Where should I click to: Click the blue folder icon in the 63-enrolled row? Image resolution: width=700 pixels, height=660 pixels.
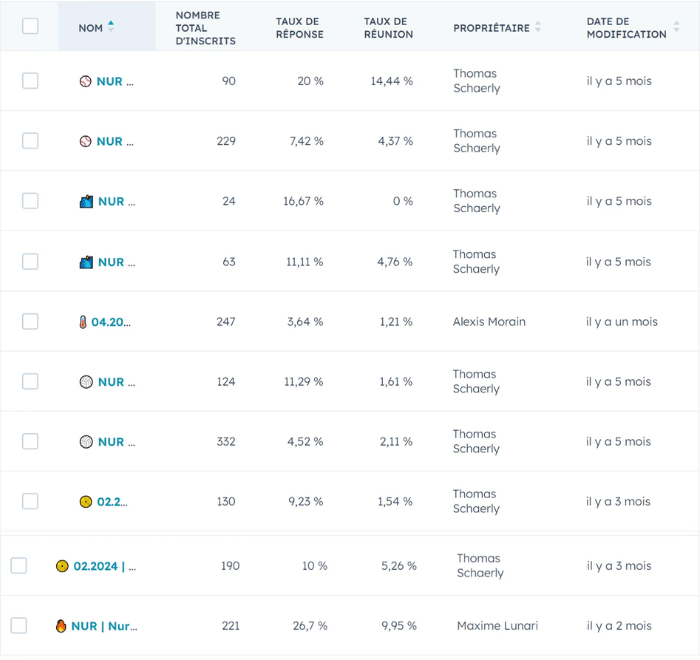pos(86,262)
